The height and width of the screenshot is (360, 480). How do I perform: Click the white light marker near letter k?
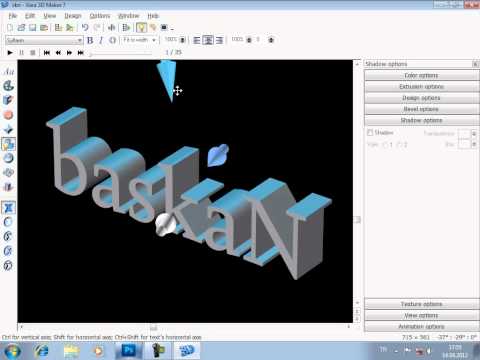point(166,225)
